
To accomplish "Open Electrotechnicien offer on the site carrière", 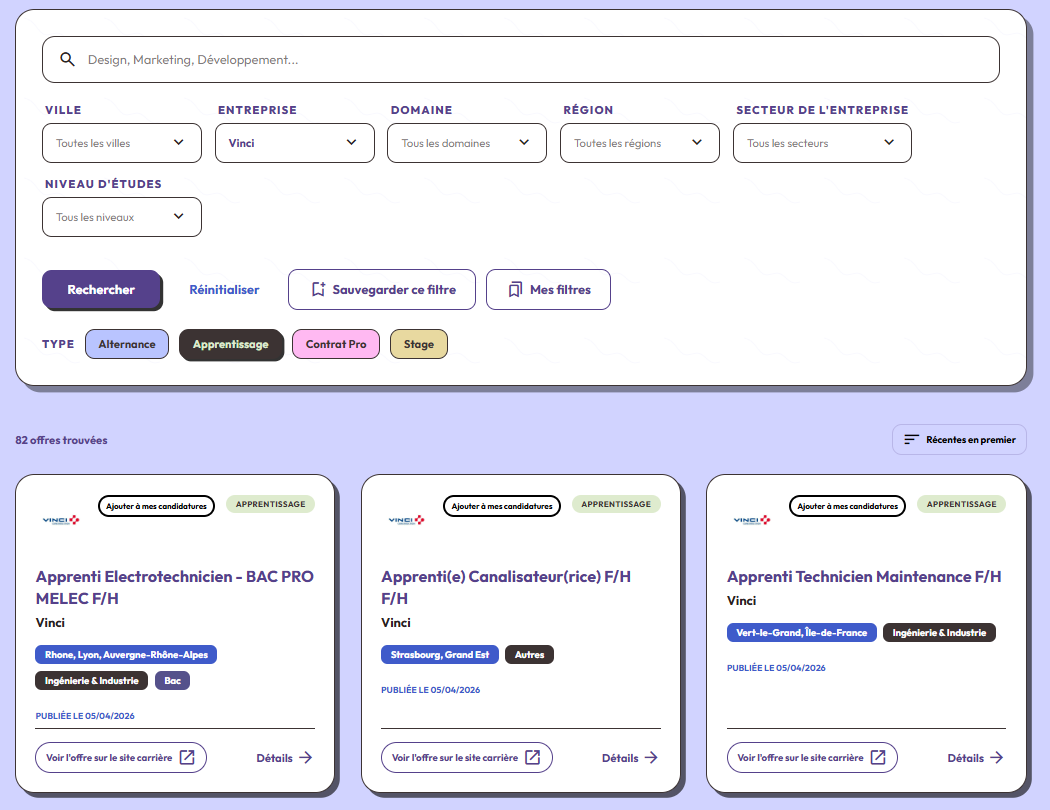I will click(x=121, y=757).
